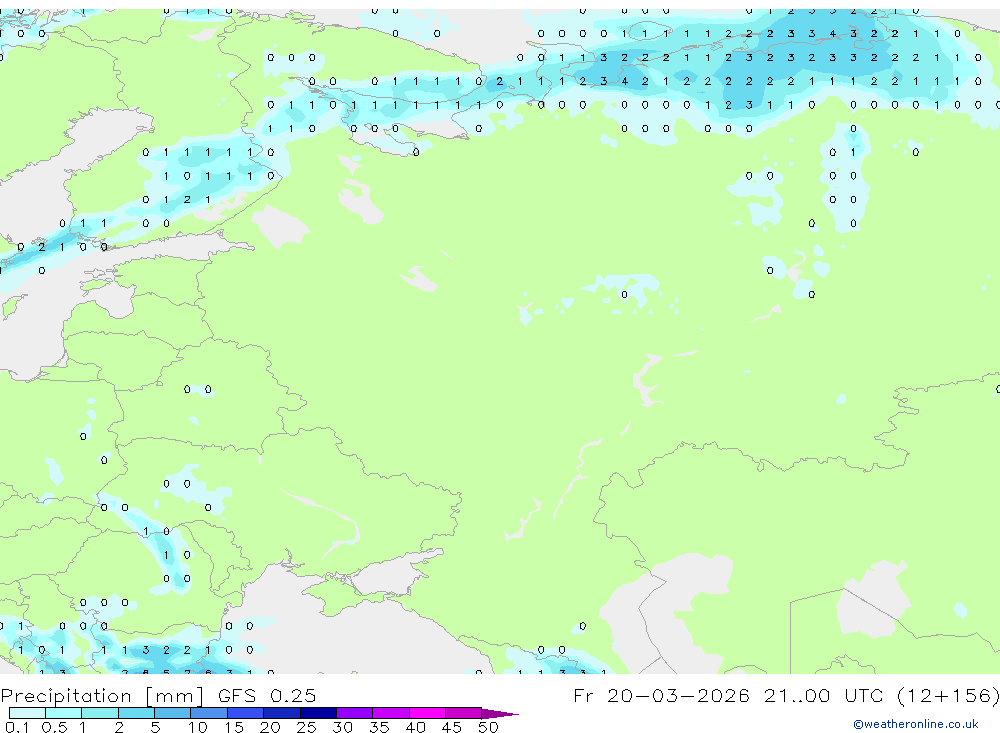Image resolution: width=1000 pixels, height=733 pixels.
Task: Click the 'Precipitation [mm] GFS 0.25' title text
Action: click(x=158, y=695)
